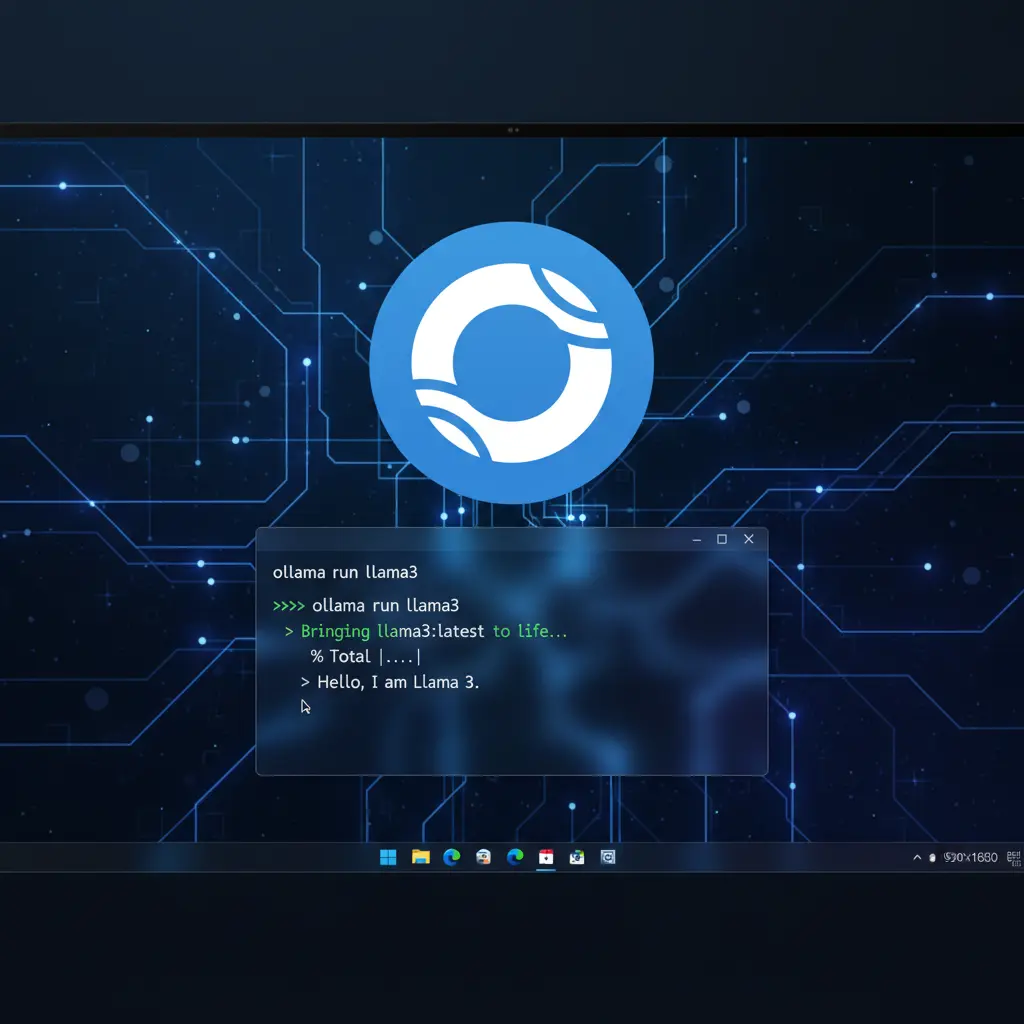Select the highlighted calendar app on the taskbar
This screenshot has width=1024, height=1024.
(x=546, y=857)
